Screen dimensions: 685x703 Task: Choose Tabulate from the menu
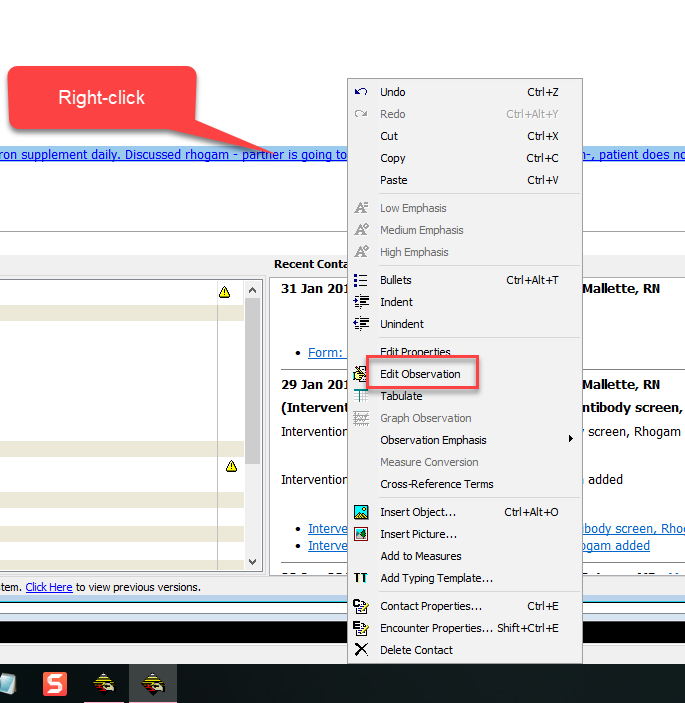(x=465, y=396)
